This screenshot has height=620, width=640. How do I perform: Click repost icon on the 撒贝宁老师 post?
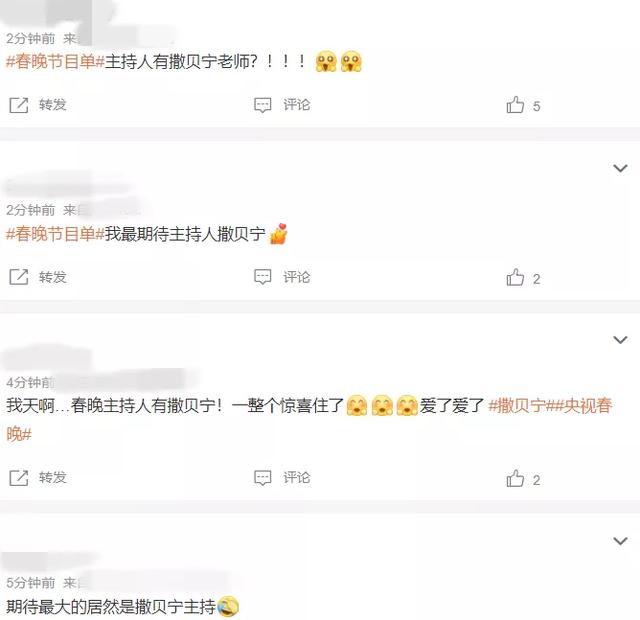pos(19,105)
